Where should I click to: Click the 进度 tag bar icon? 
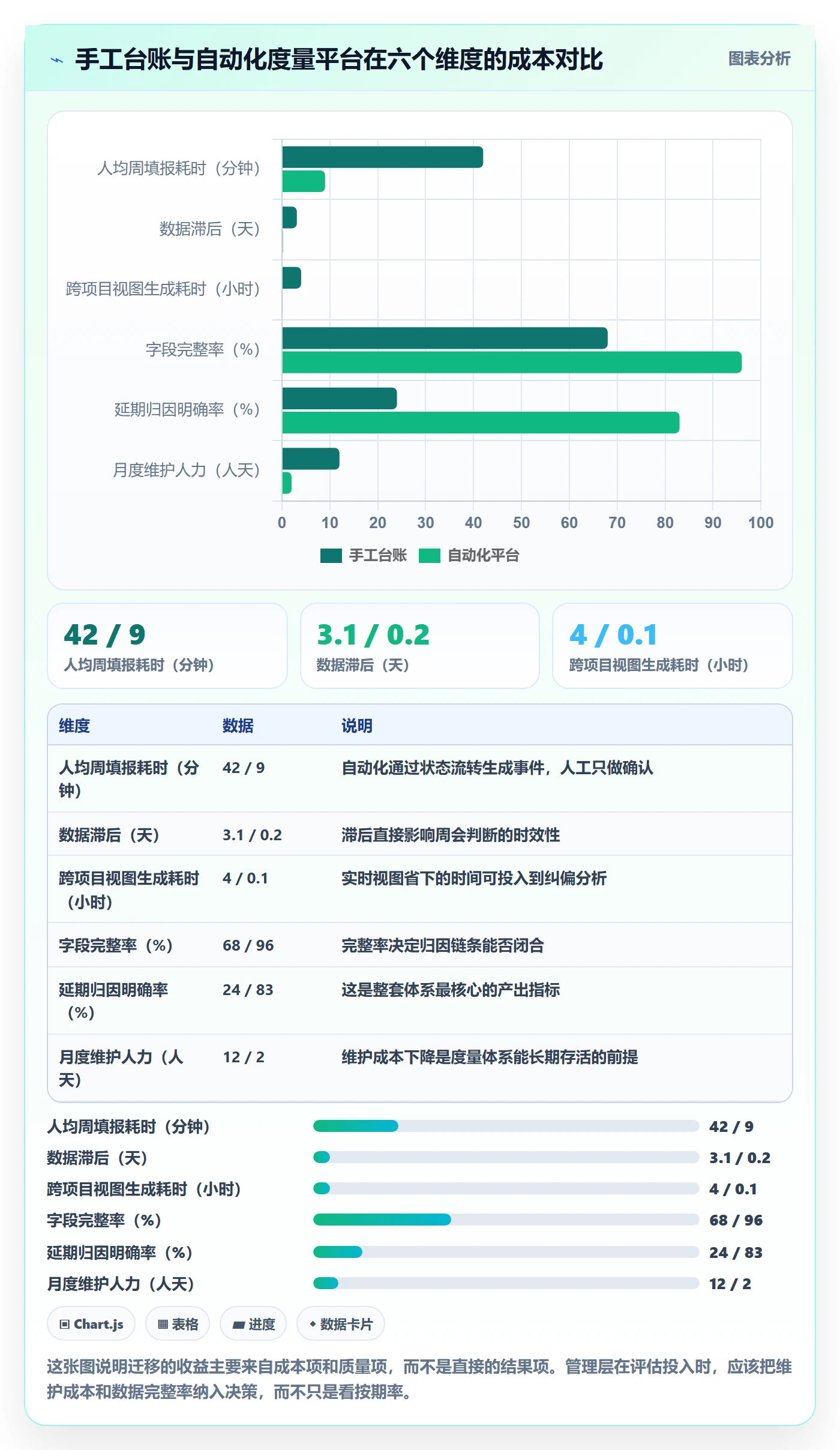coord(239,1325)
